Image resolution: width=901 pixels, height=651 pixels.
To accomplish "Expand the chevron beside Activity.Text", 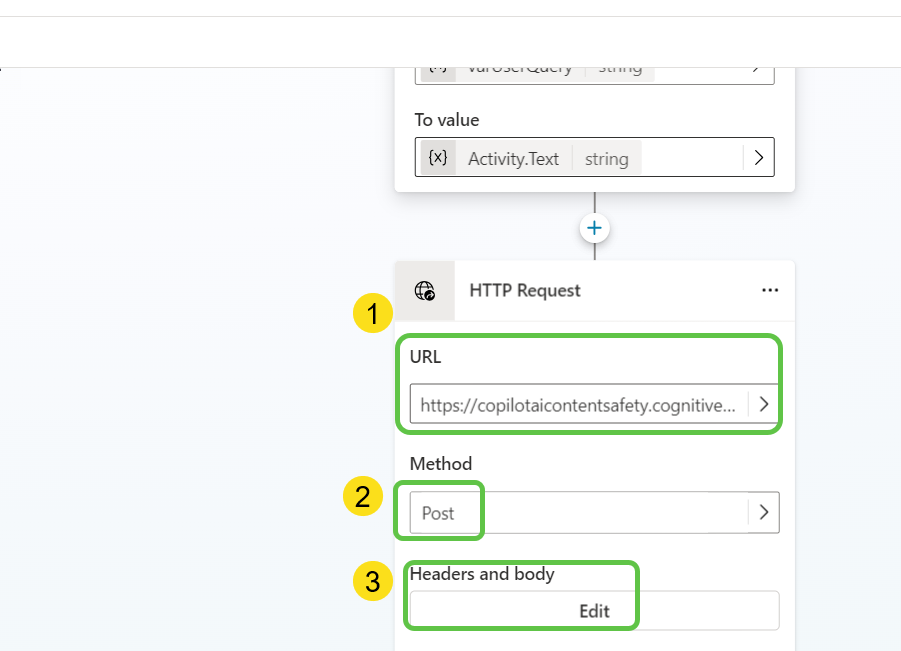I will (757, 157).
